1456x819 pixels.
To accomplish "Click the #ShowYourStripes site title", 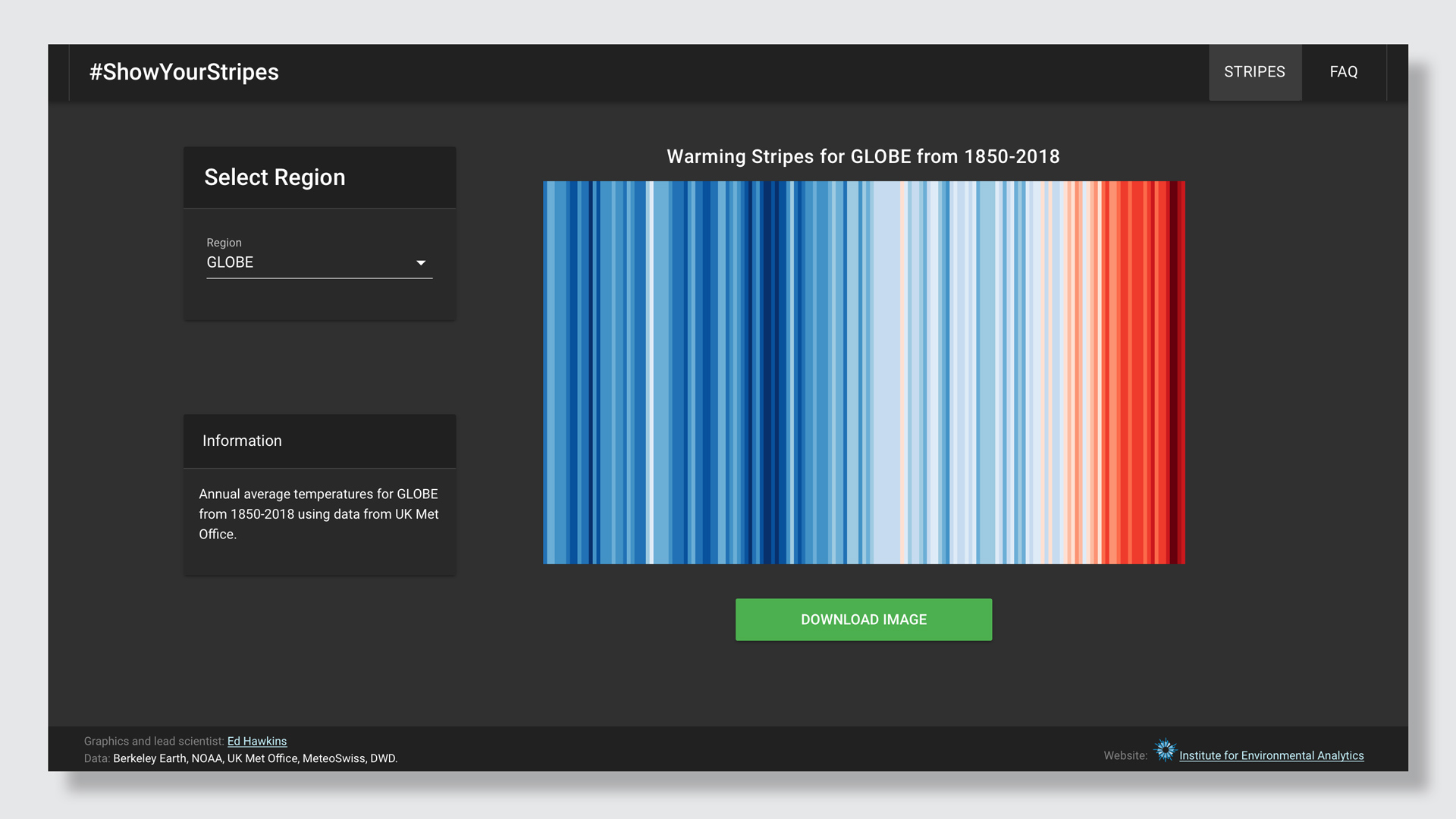I will [184, 72].
